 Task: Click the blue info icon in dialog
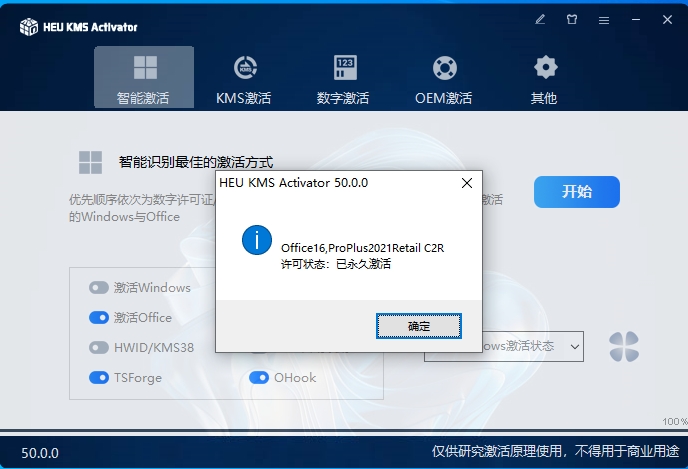point(257,240)
